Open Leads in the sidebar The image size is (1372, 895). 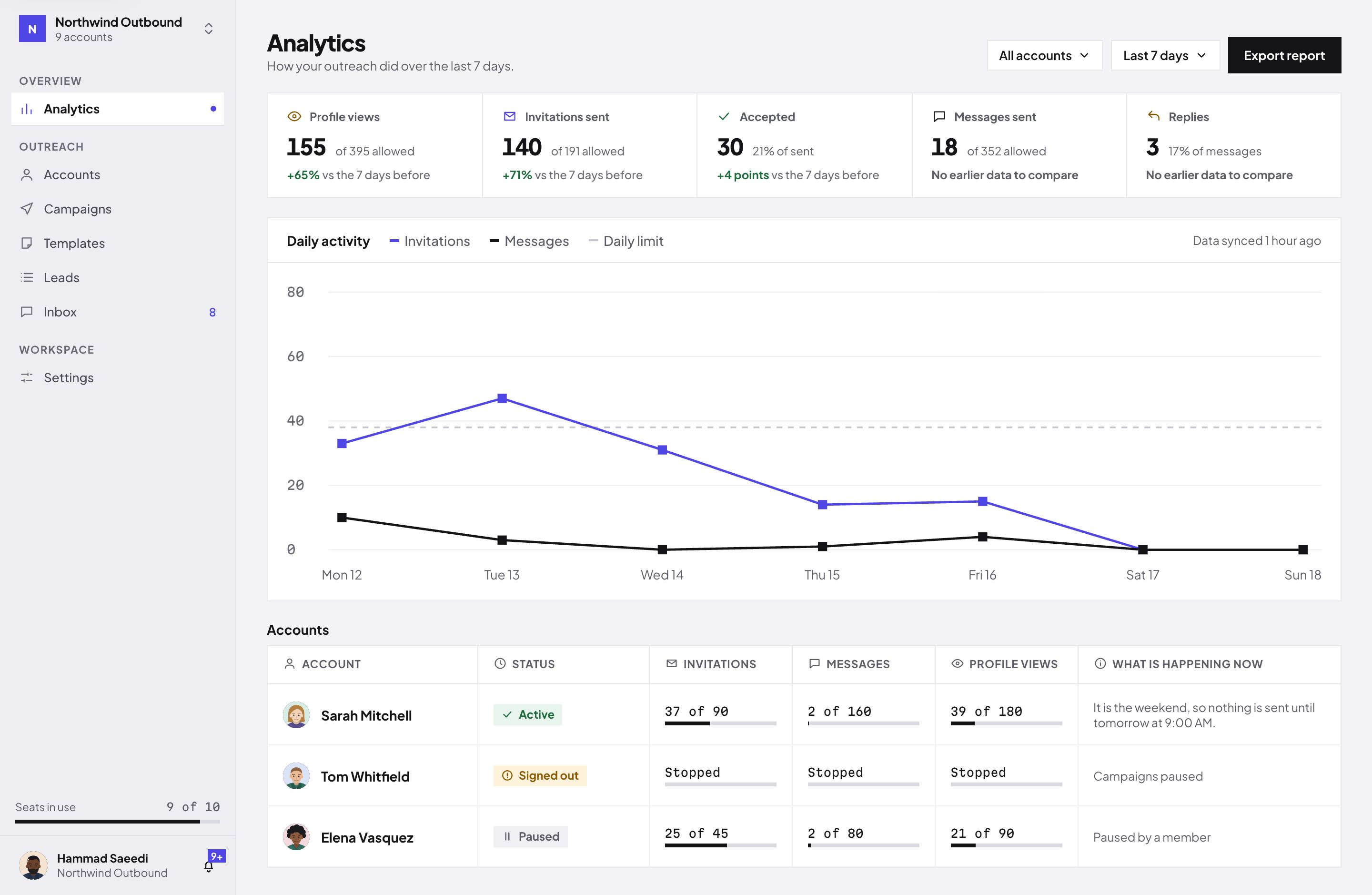coord(118,277)
